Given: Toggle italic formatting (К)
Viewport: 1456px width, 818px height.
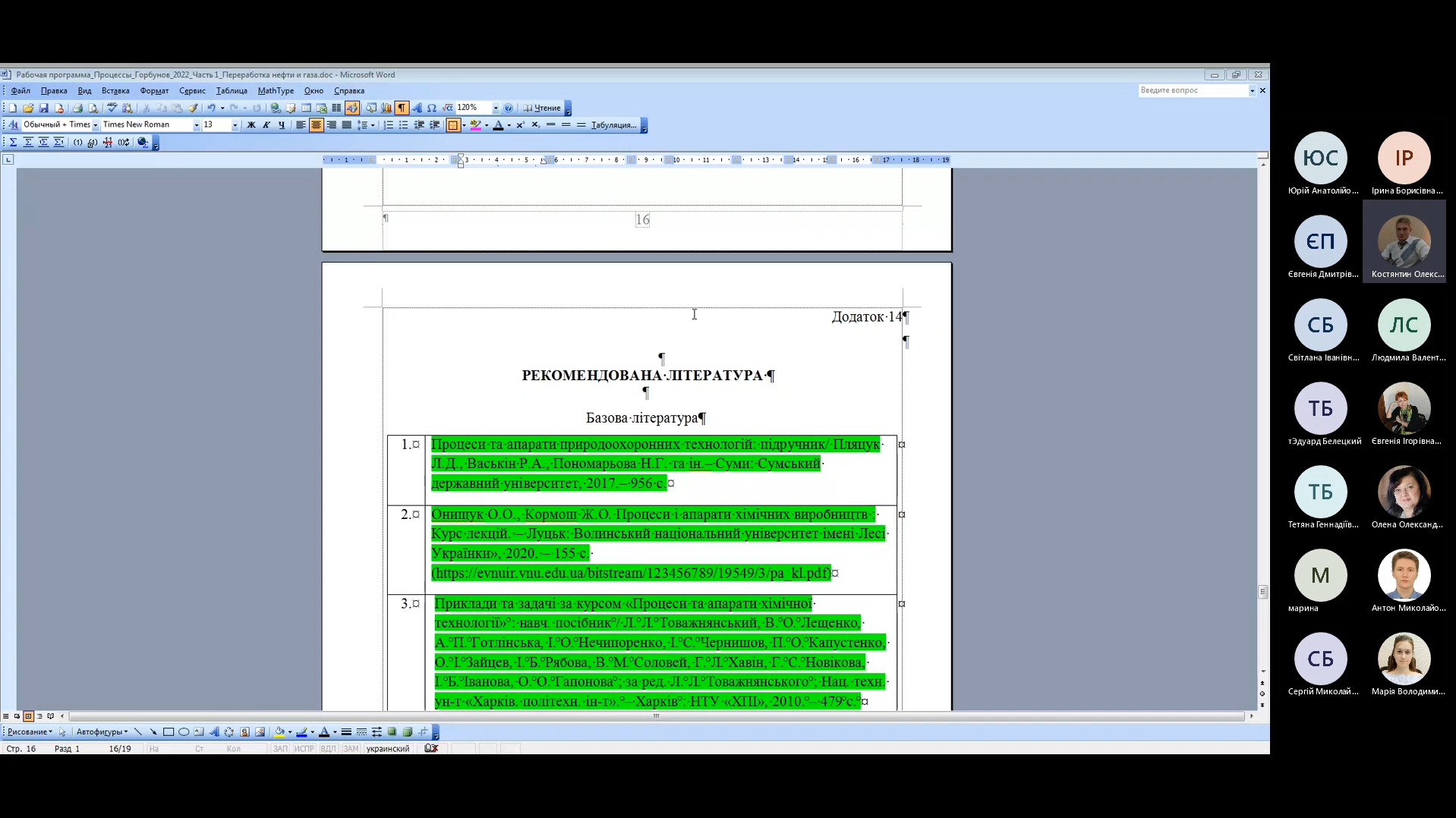Looking at the screenshot, I should (x=266, y=125).
